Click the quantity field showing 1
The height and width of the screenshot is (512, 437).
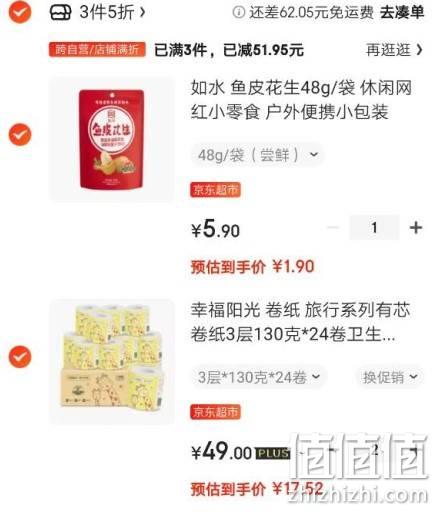pyautogui.click(x=374, y=228)
